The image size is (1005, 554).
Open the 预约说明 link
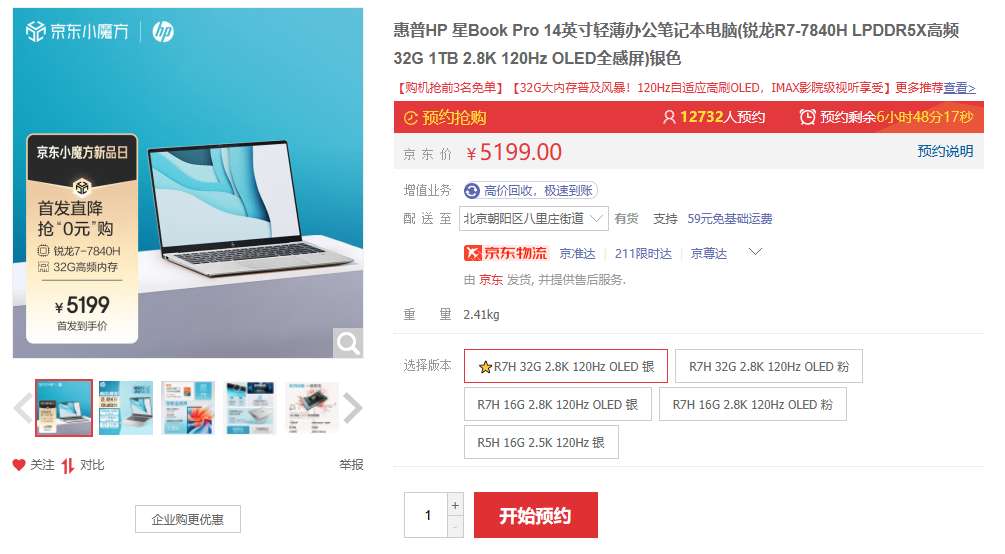pos(945,151)
